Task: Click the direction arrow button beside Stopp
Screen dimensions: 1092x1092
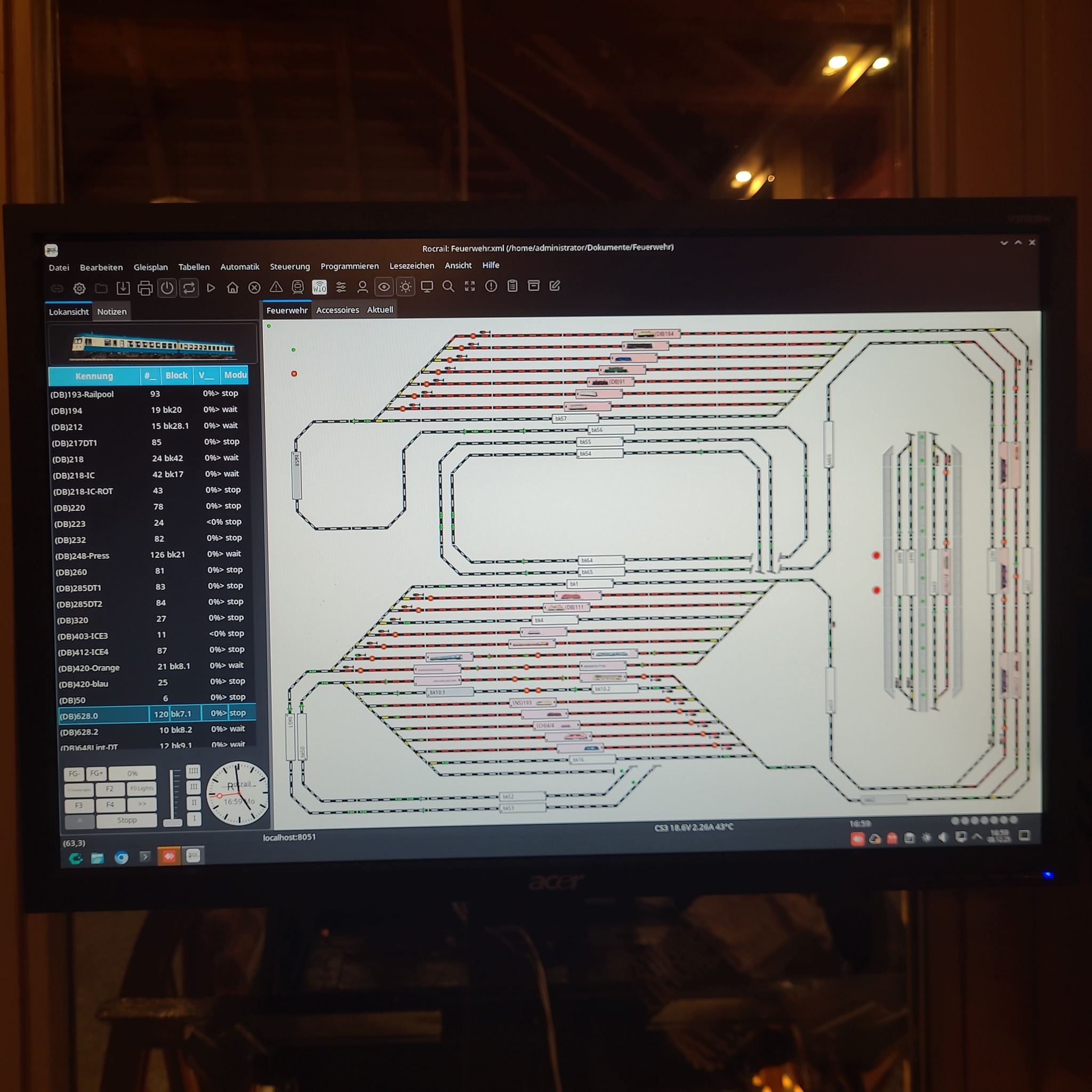Action: (79, 821)
